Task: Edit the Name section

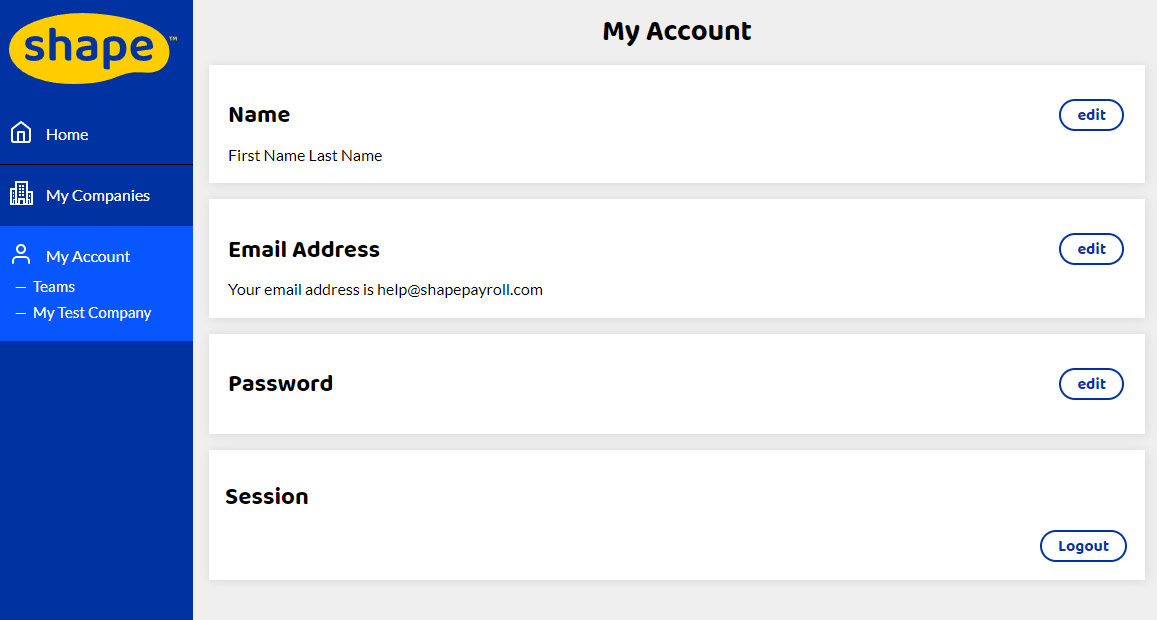Action: pos(1091,115)
